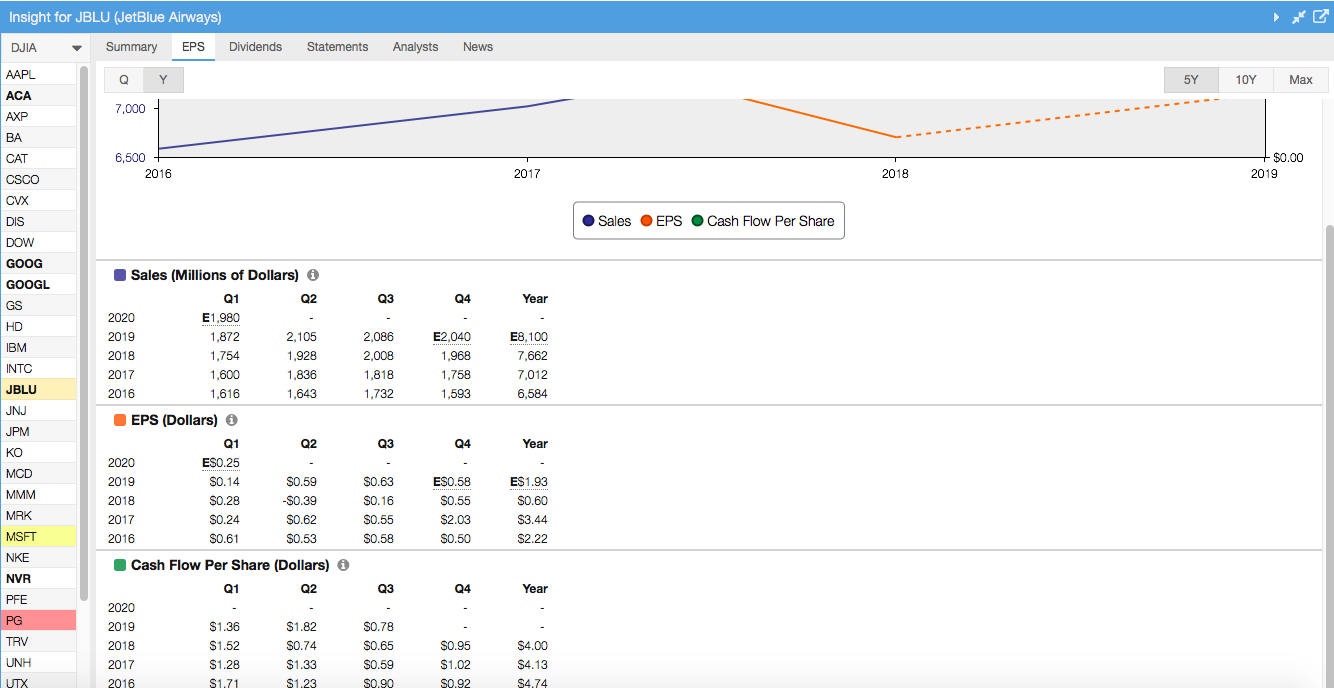This screenshot has height=688, width=1334.
Task: Click ticker list vertical scrollbar
Action: click(x=84, y=333)
